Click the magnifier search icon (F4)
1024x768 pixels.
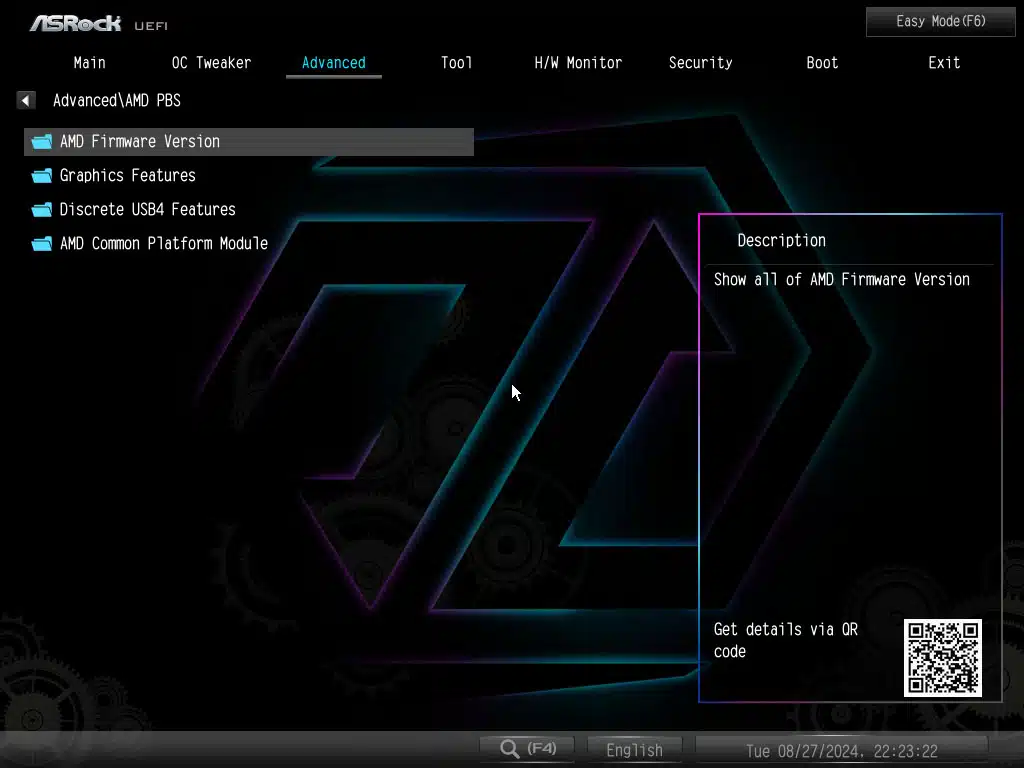pos(511,748)
